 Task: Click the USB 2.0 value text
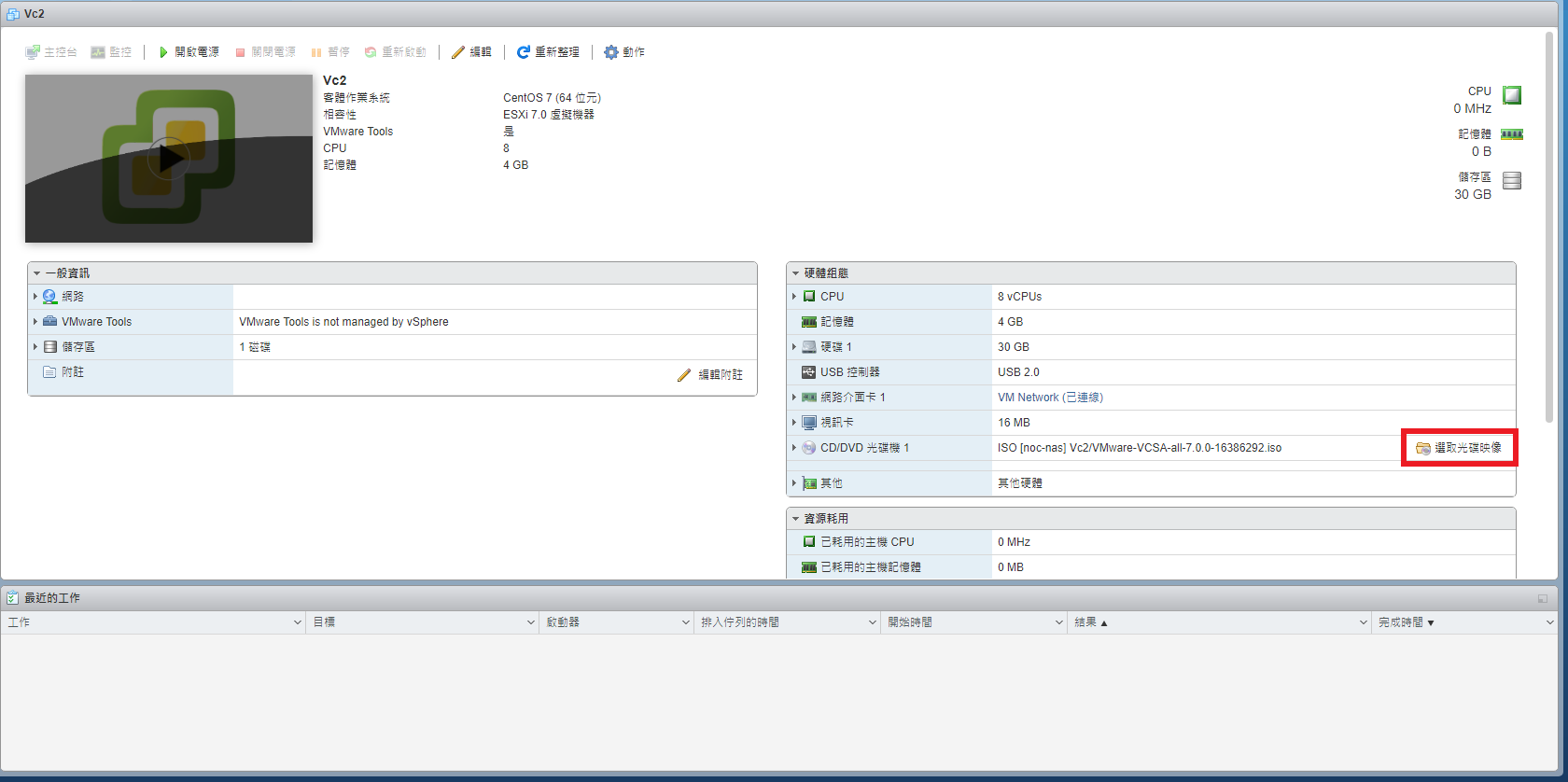tap(1018, 372)
